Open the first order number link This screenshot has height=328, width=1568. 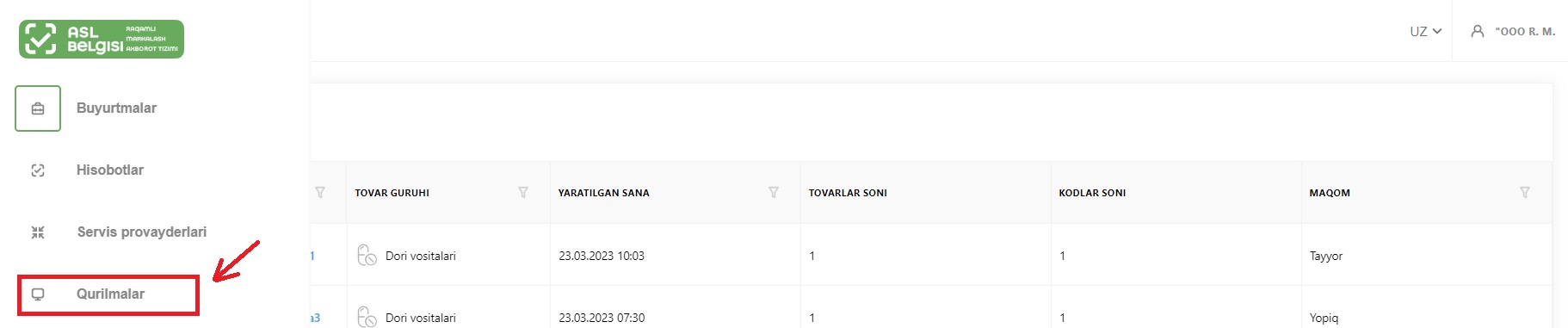click(312, 256)
